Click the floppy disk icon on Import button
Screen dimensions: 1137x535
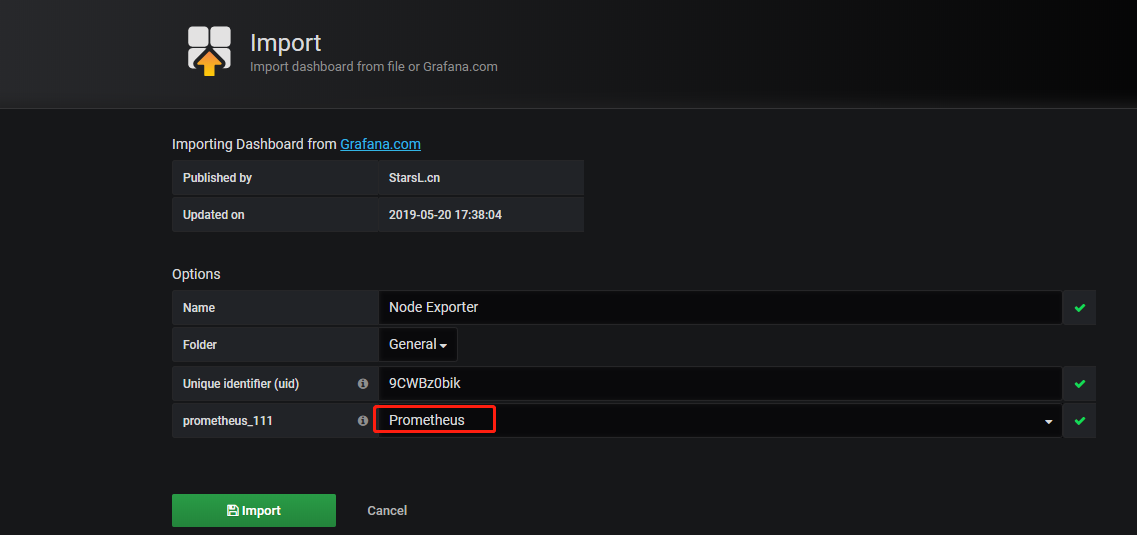pyautogui.click(x=233, y=510)
